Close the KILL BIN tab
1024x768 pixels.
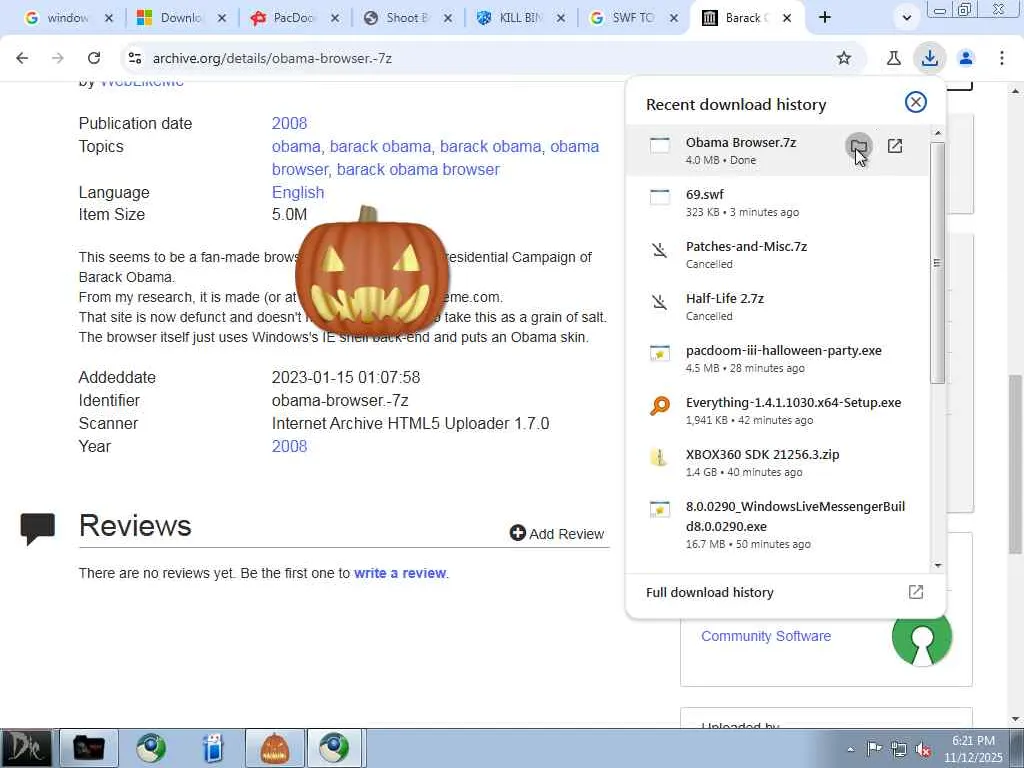(561, 18)
